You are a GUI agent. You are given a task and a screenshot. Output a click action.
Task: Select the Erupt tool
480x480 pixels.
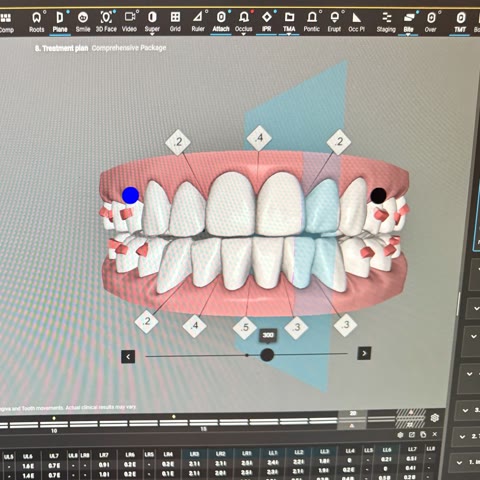click(334, 22)
